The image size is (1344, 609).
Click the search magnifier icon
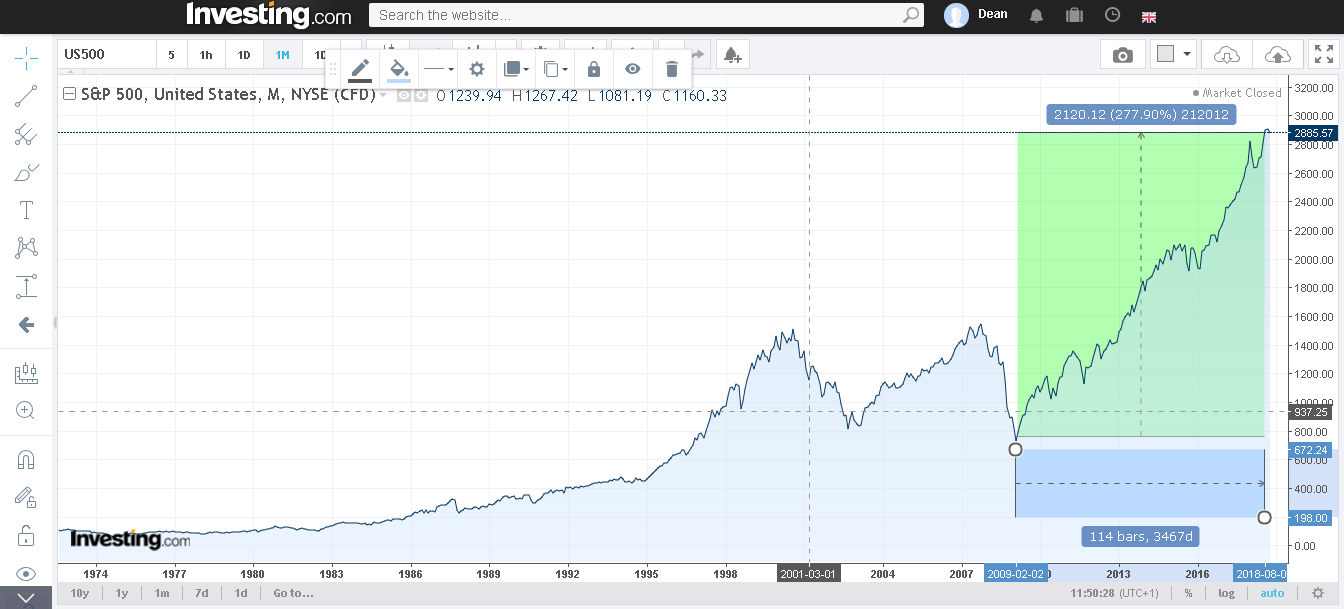tap(910, 15)
